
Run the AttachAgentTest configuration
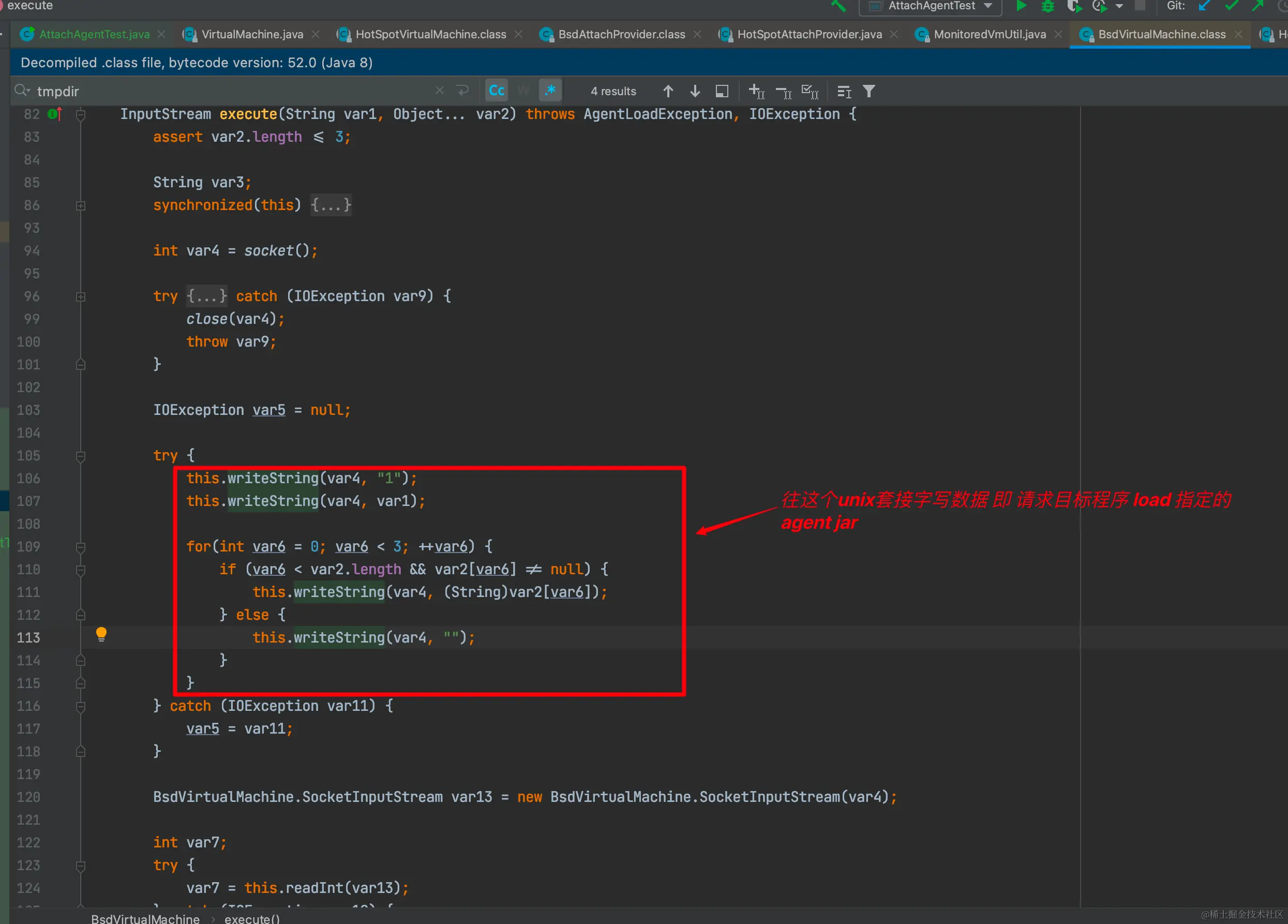[1021, 6]
